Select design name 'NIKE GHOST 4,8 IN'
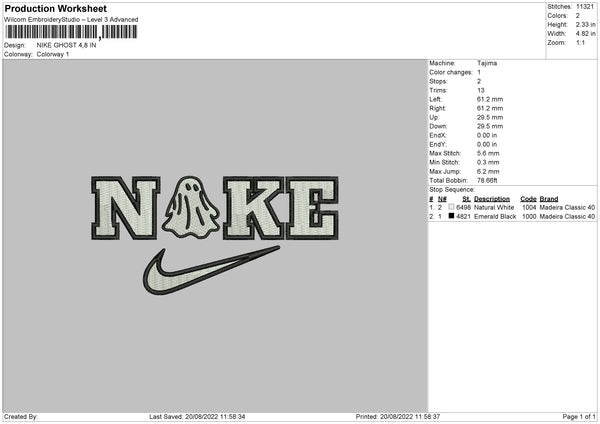This screenshot has width=600, height=424. click(66, 45)
